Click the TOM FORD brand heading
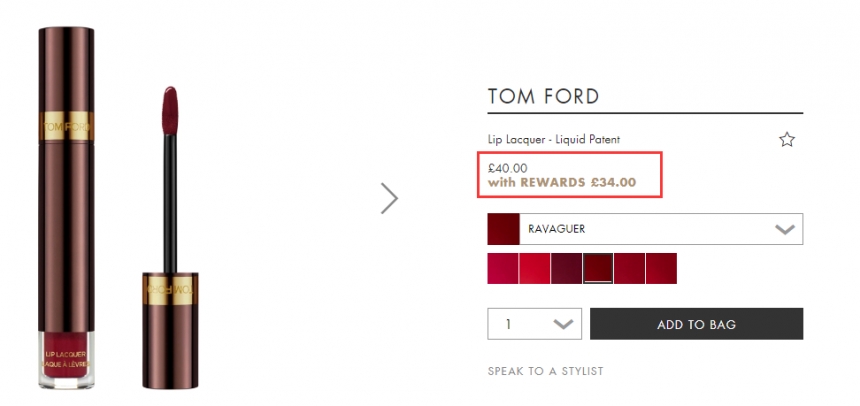The height and width of the screenshot is (406, 860). click(543, 96)
